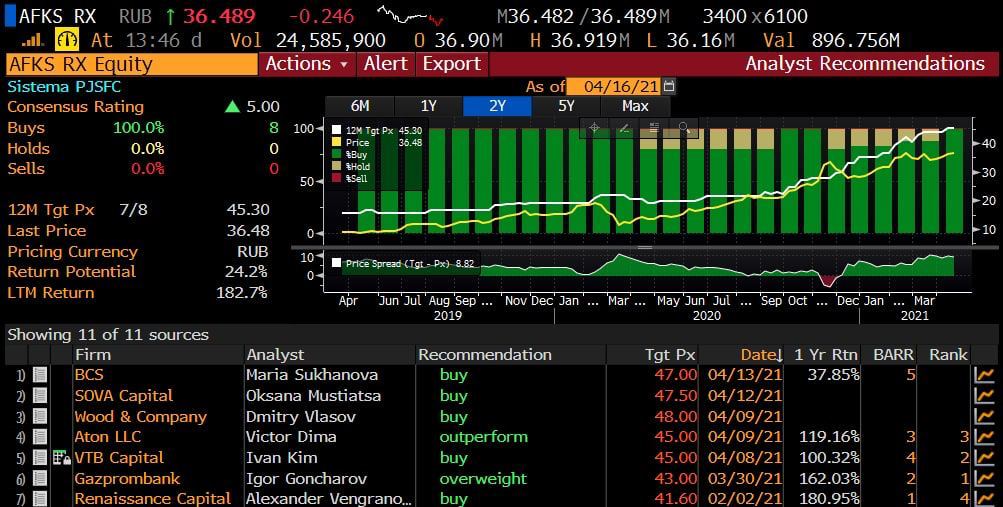Viewport: 1003px width, 507px height.
Task: Click the locked spreadsheet icon beside VTB Capital
Action: point(61,458)
